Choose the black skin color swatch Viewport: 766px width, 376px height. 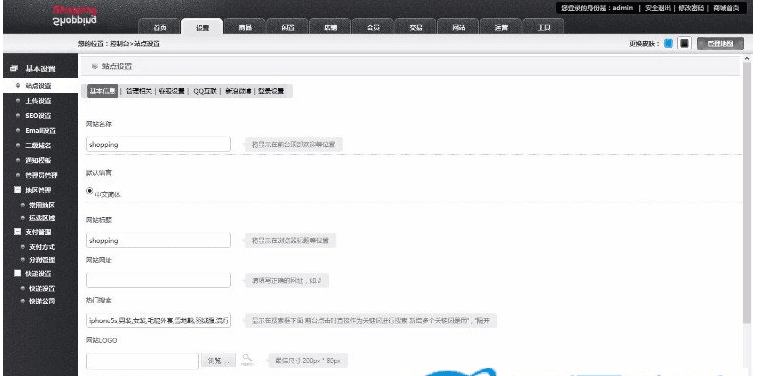tap(684, 43)
